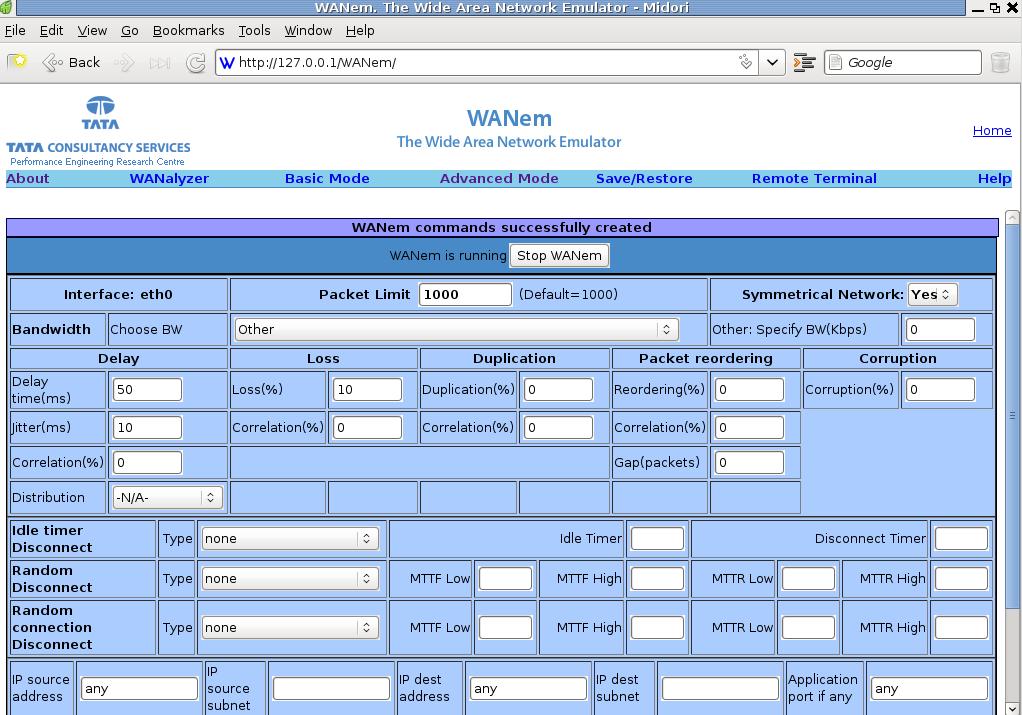Click the Back arrow icon
The height and width of the screenshot is (715, 1022).
coord(52,63)
